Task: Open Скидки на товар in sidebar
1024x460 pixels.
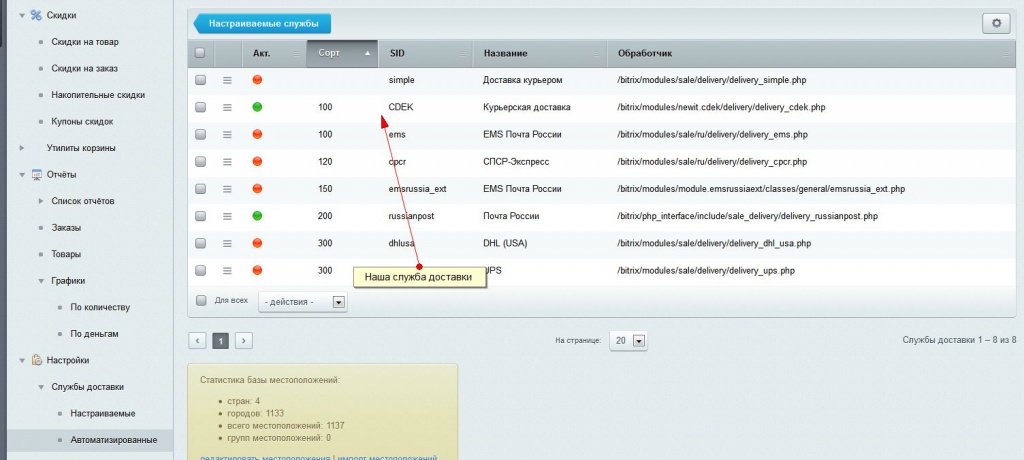Action: click(85, 42)
